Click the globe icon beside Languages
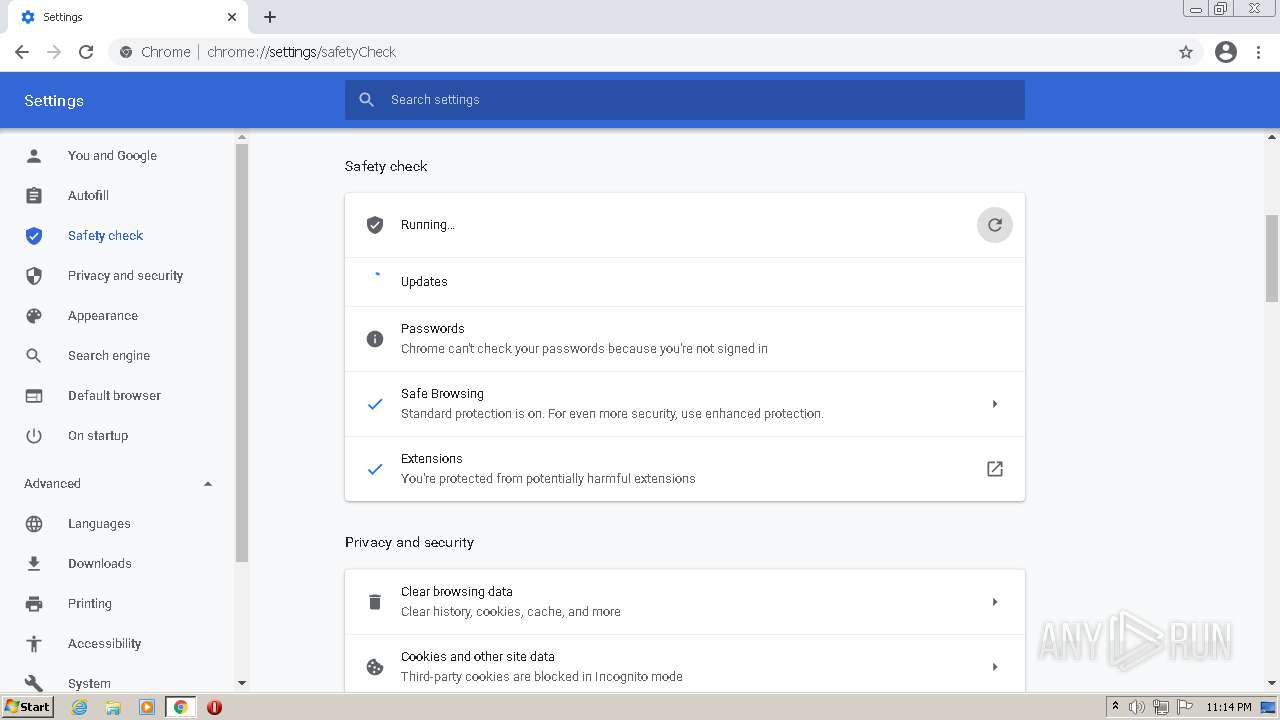This screenshot has width=1280, height=720. (34, 524)
